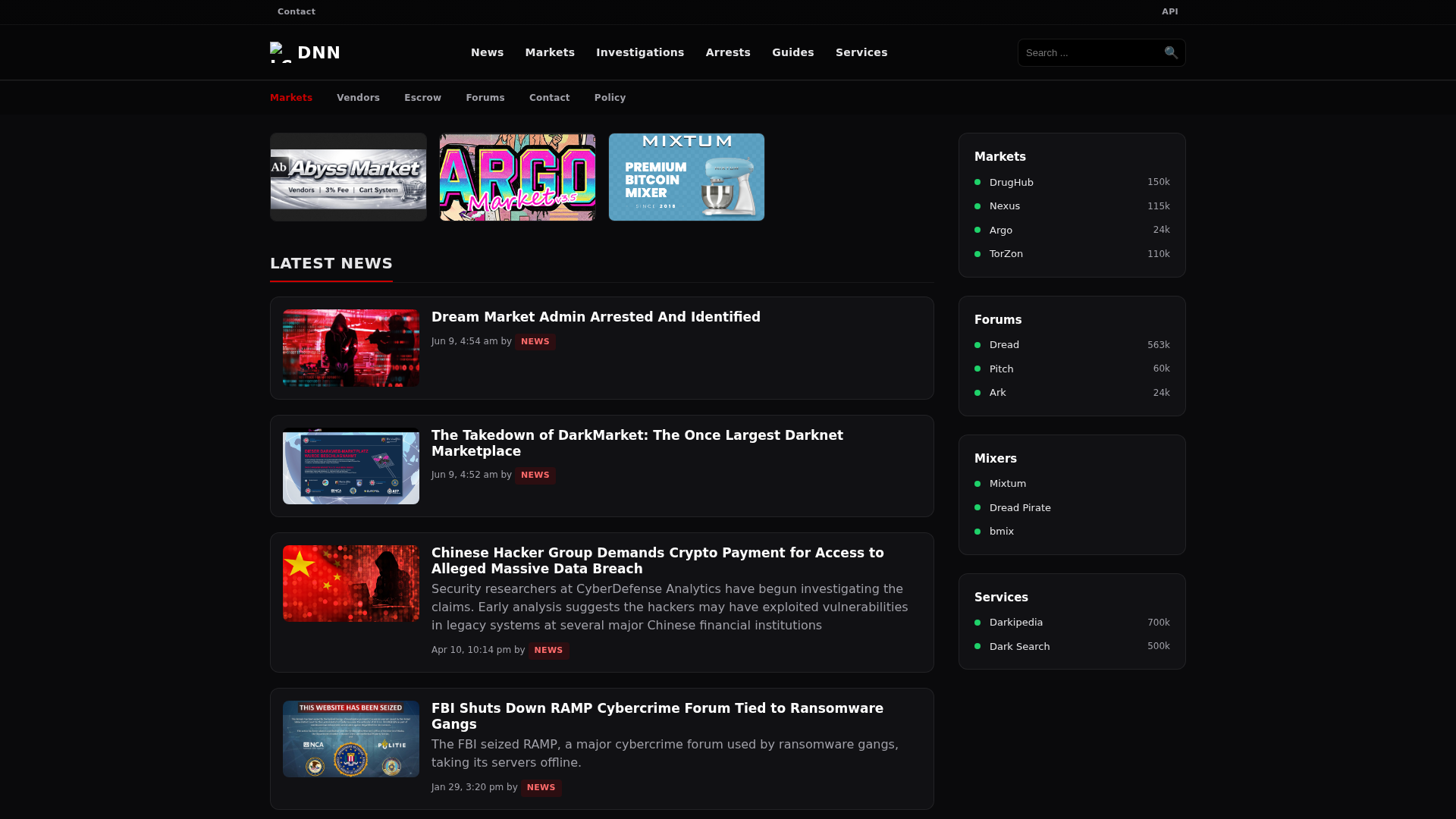Open The Takedown of DarkMarket headline
This screenshot has width=1456, height=819.
(x=637, y=443)
